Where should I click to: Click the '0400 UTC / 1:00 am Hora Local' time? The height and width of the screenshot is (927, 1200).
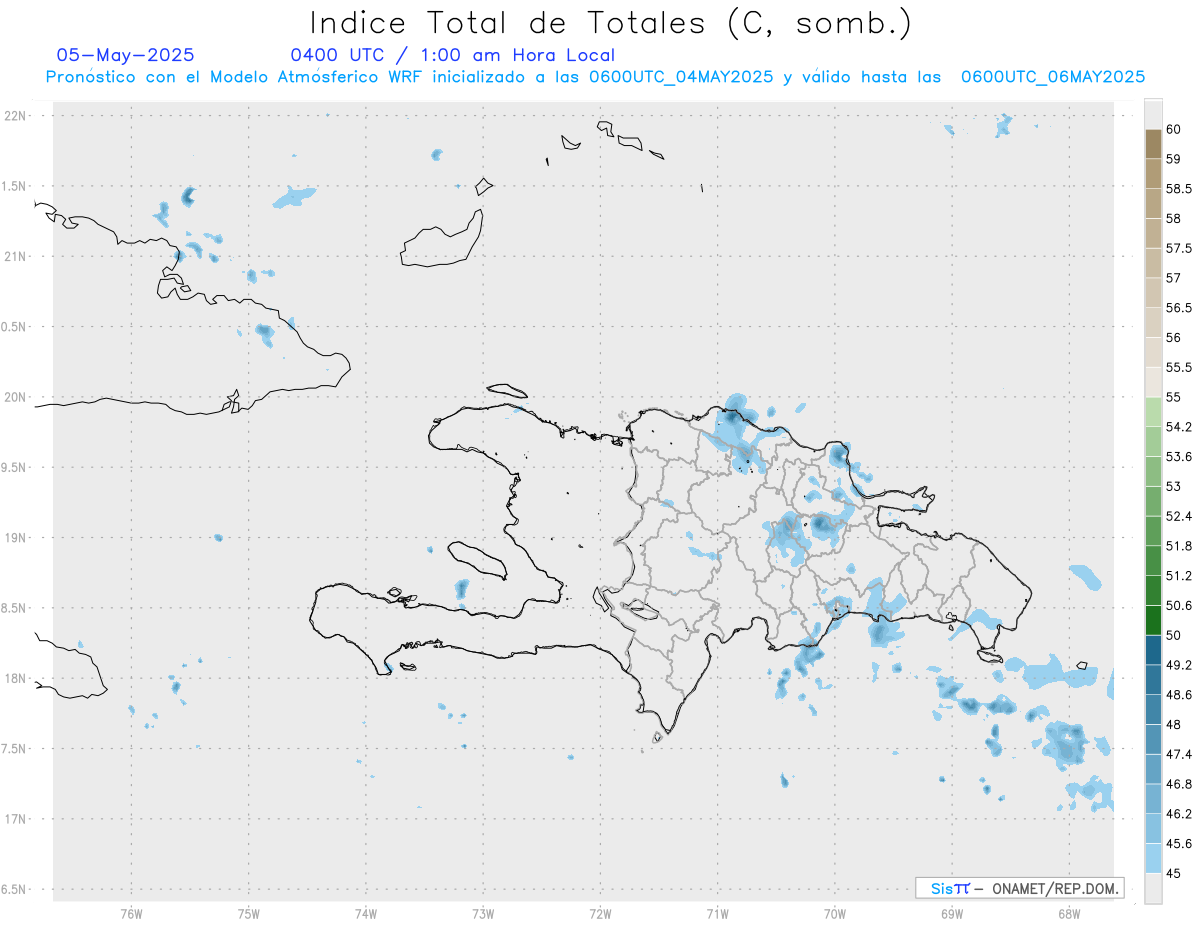pos(453,55)
